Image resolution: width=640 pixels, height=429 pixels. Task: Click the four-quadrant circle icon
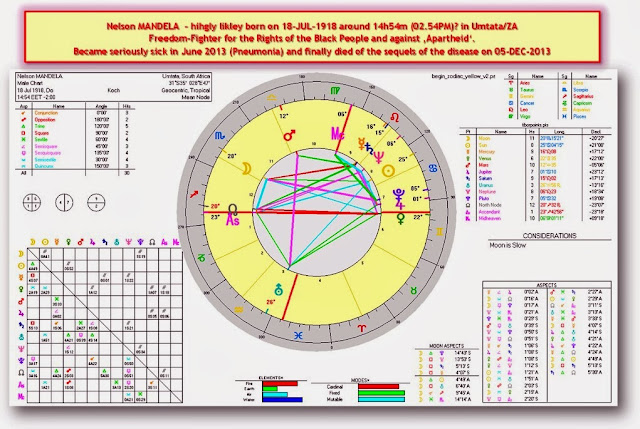click(32, 202)
